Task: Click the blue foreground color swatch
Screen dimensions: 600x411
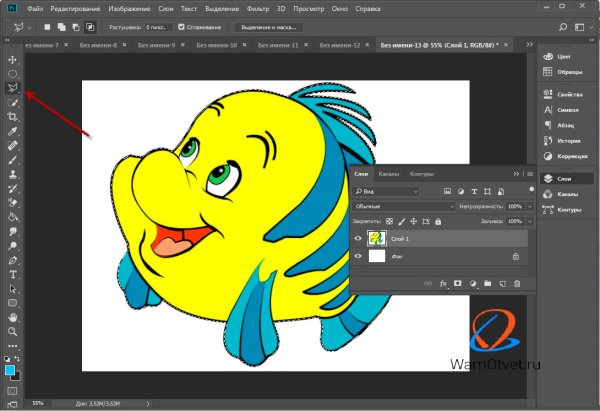Action: tap(10, 369)
